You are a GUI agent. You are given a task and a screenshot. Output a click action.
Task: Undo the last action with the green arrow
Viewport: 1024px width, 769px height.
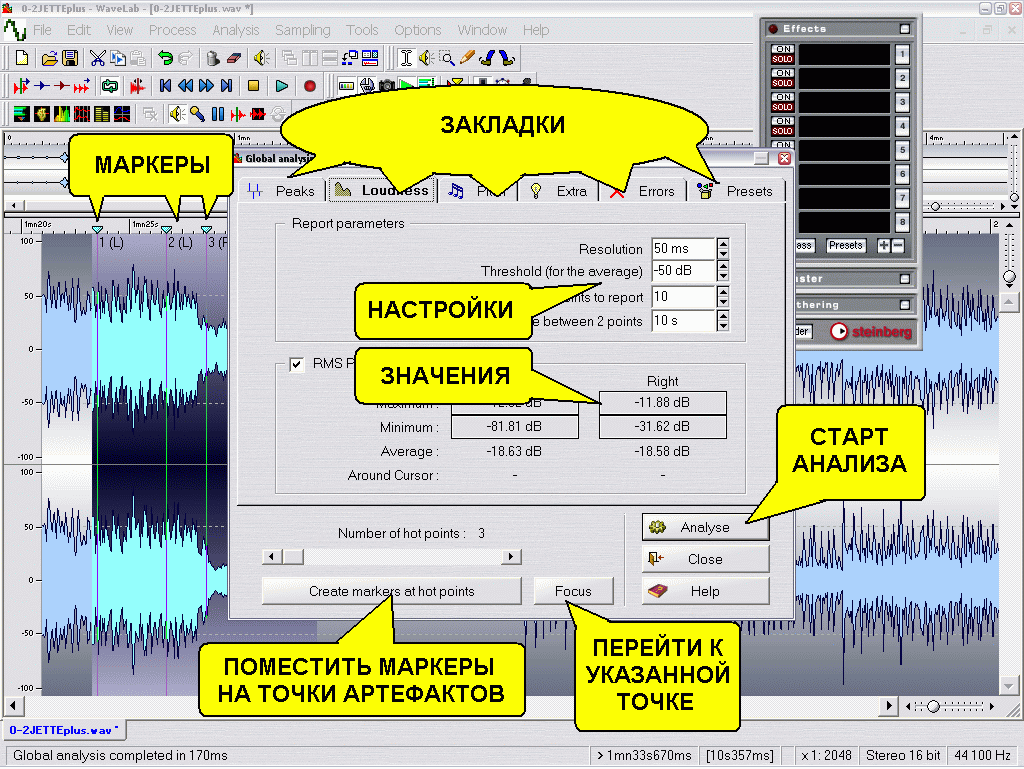pos(165,58)
